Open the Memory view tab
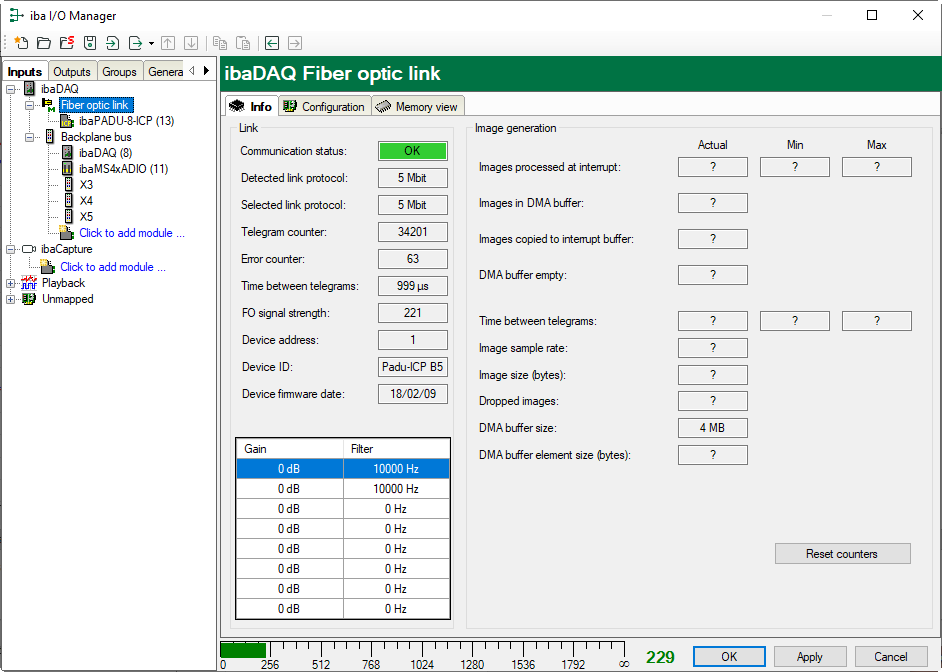 pos(417,107)
